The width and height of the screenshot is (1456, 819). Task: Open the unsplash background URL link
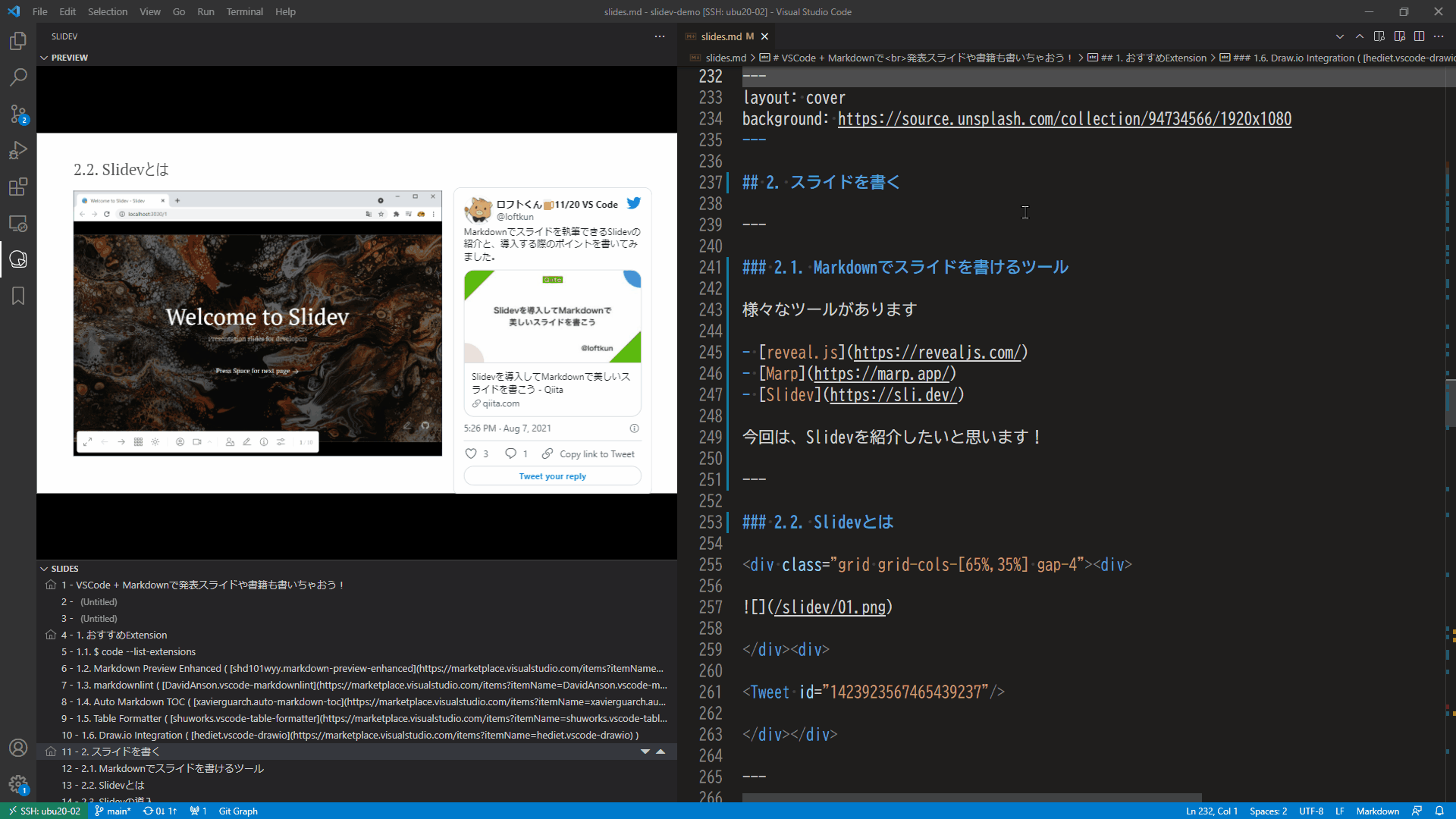1064,119
